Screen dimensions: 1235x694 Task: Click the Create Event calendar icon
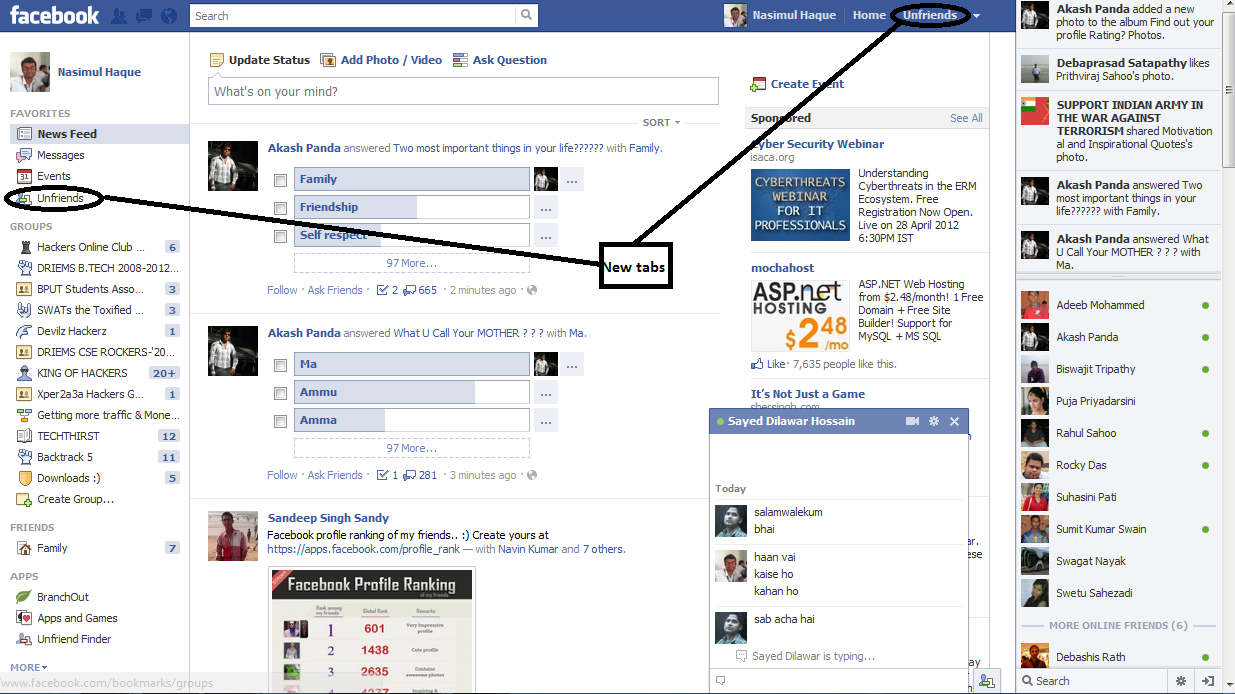pyautogui.click(x=759, y=85)
